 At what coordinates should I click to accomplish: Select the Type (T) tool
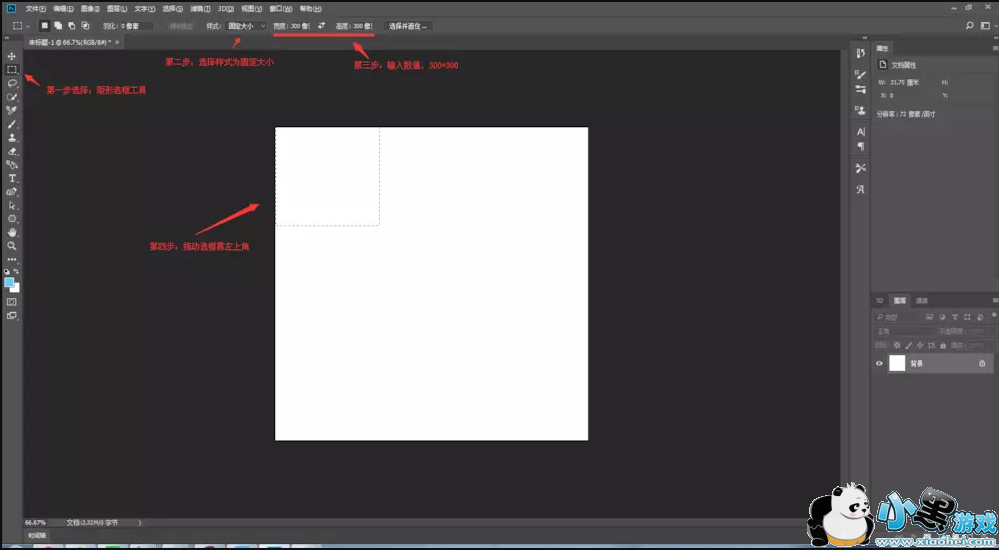[12, 178]
